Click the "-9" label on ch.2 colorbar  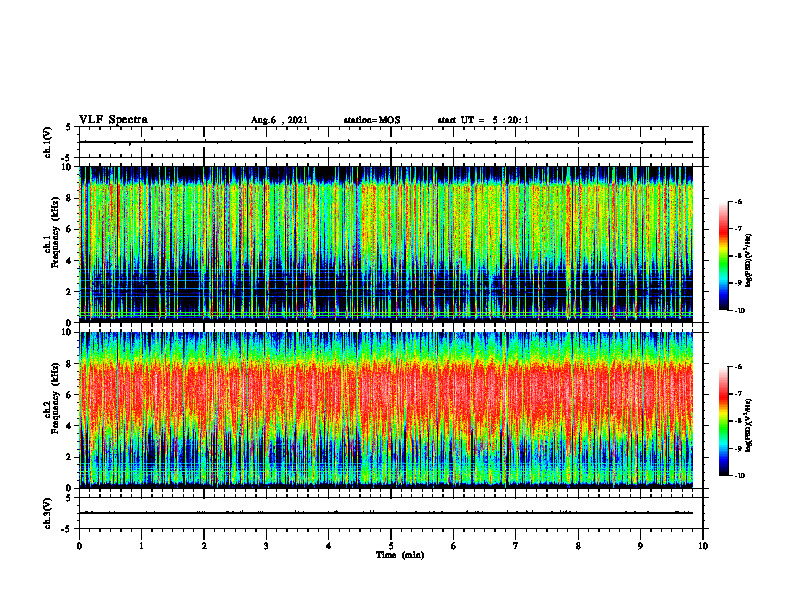738,448
